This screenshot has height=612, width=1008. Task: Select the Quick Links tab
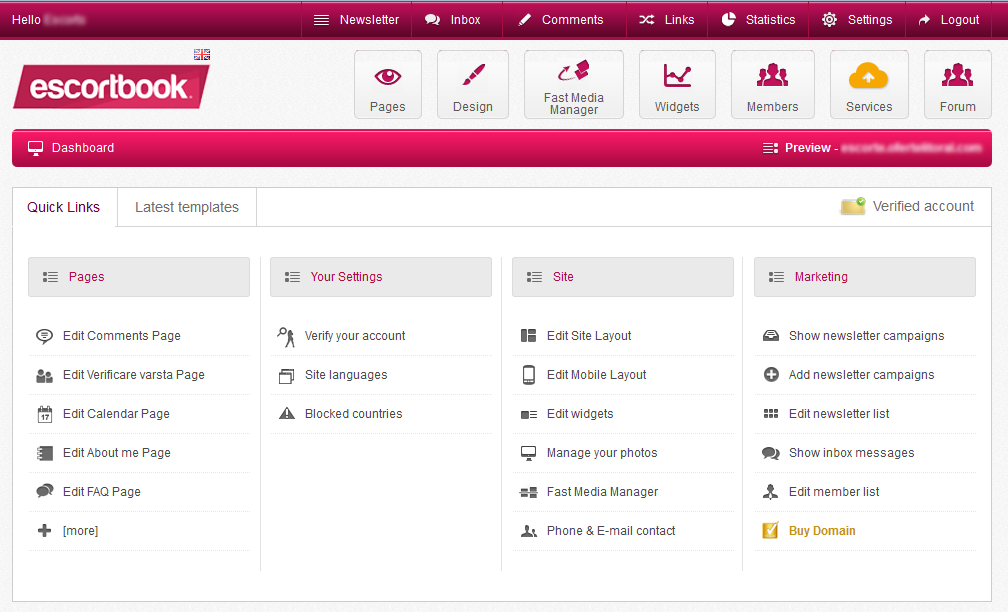pyautogui.click(x=64, y=208)
